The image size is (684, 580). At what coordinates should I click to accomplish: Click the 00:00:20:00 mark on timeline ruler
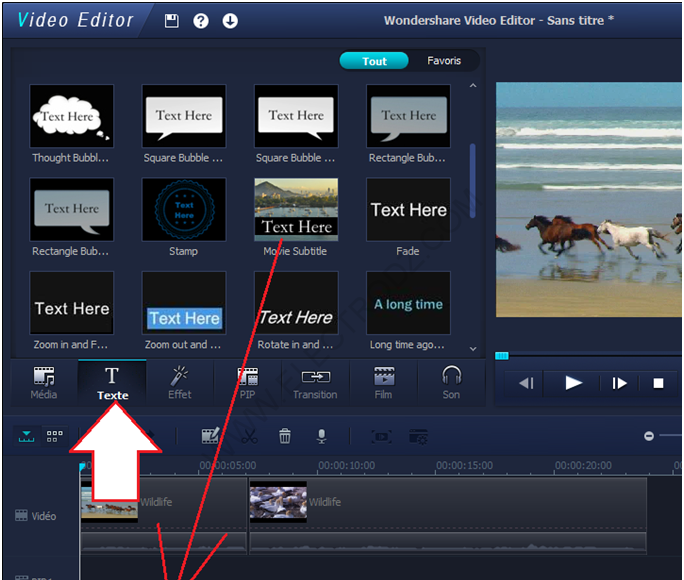[x=583, y=466]
